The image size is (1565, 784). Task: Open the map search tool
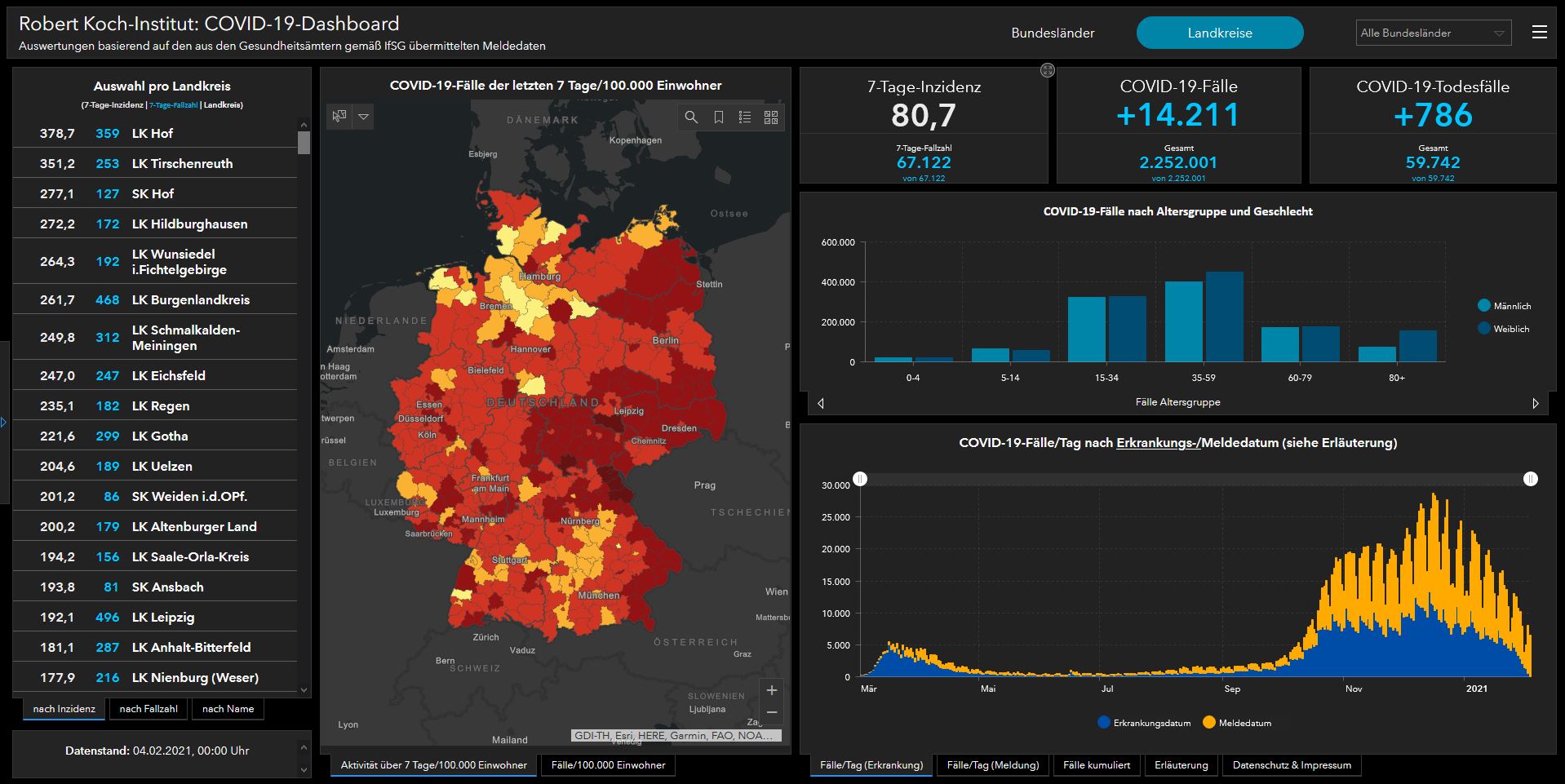pos(691,117)
